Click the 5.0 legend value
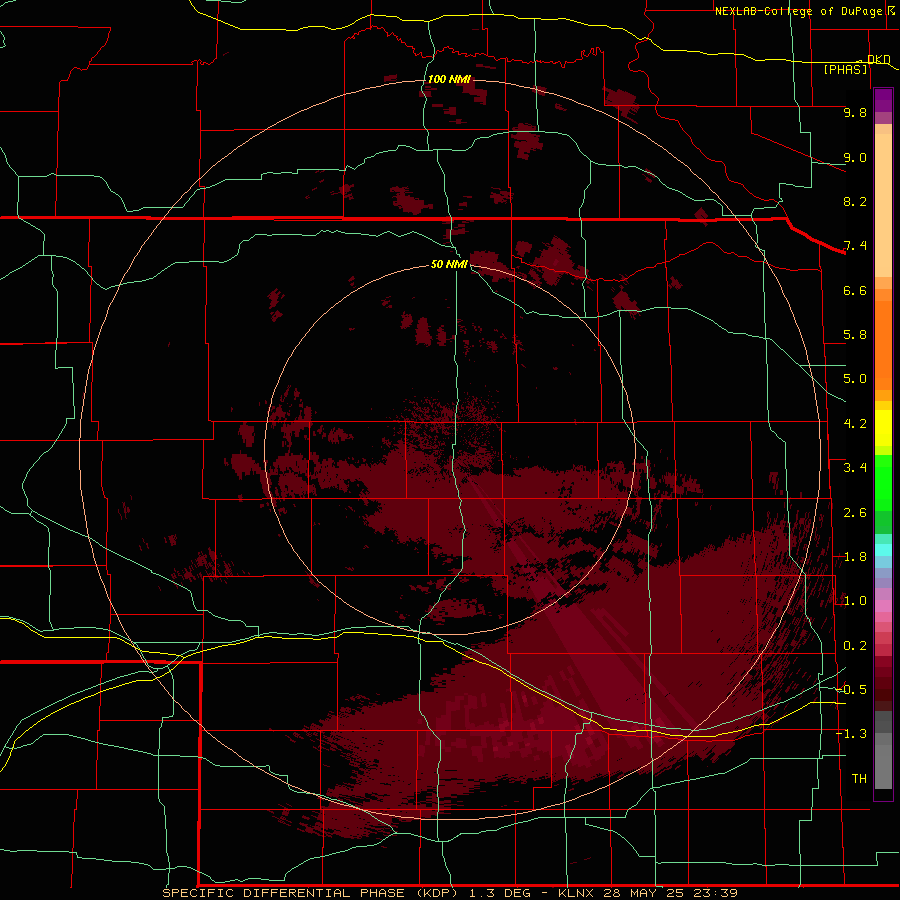The image size is (900, 900). tap(855, 379)
